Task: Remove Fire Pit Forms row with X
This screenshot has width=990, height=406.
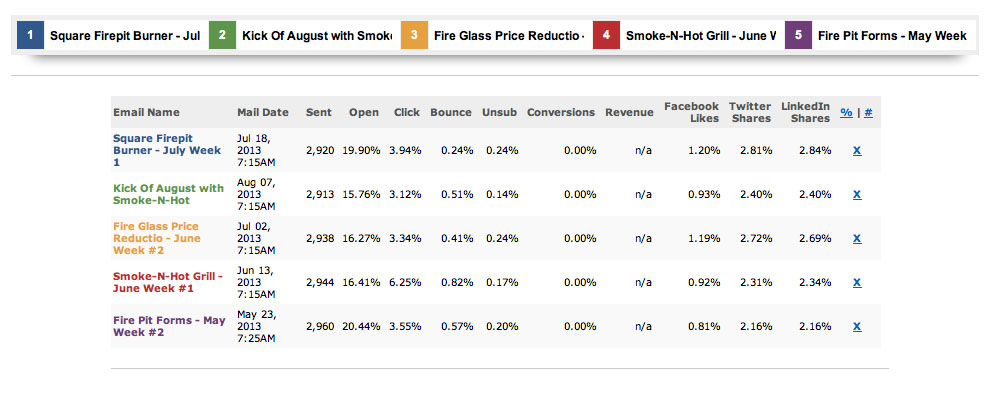Action: pyautogui.click(x=857, y=327)
